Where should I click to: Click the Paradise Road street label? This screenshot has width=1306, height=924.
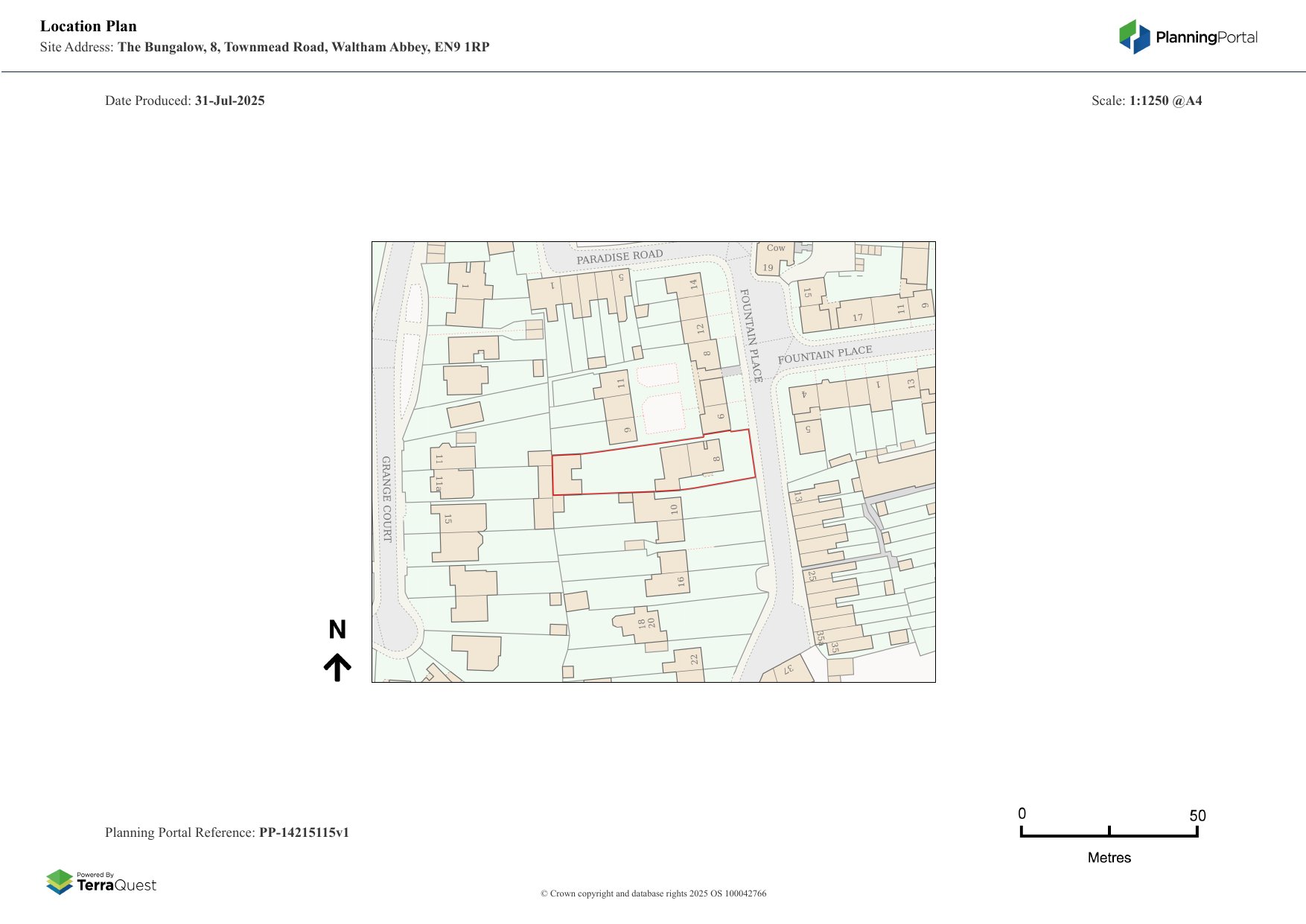click(x=619, y=257)
